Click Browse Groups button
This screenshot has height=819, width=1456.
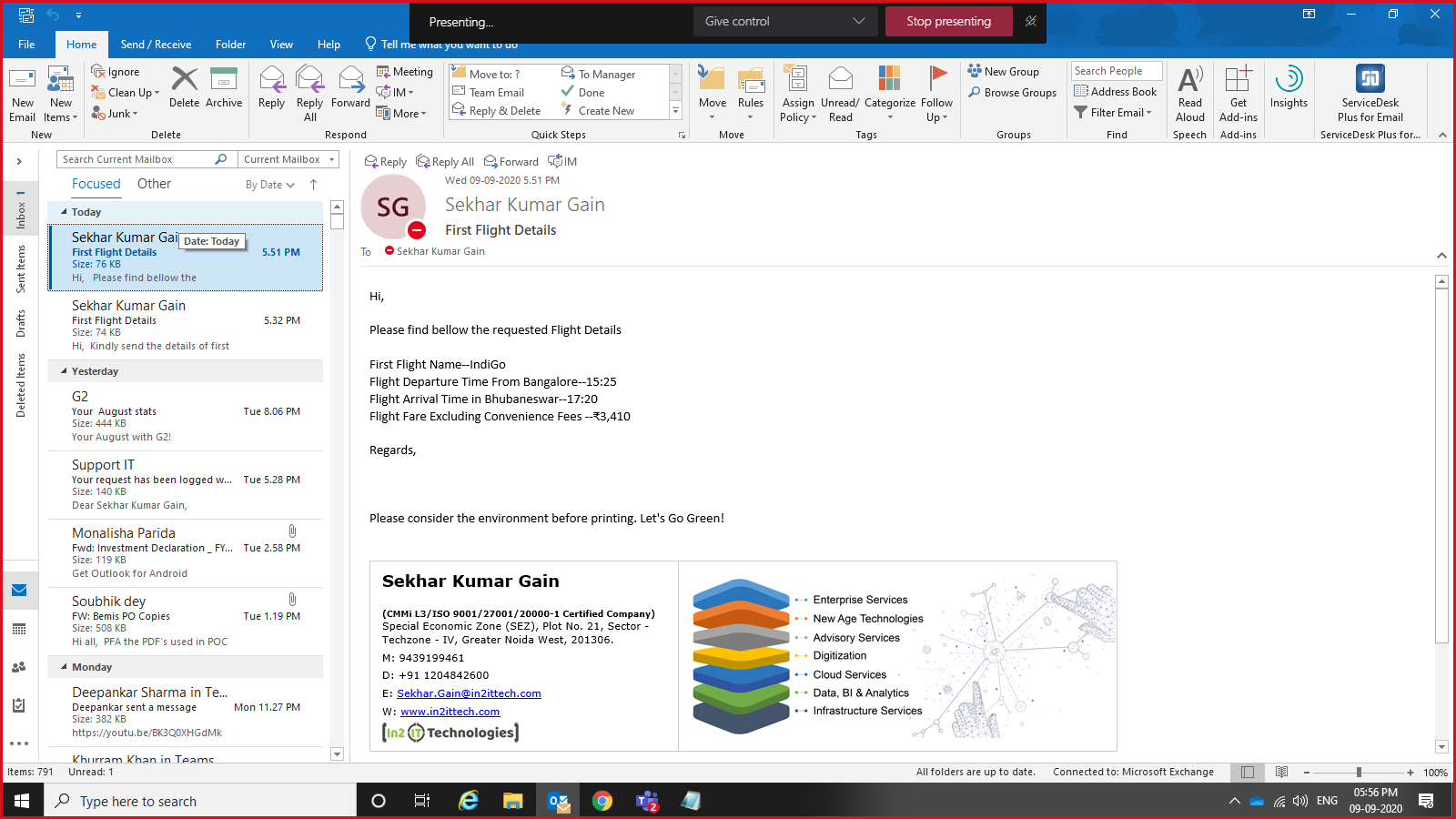[x=1012, y=93]
